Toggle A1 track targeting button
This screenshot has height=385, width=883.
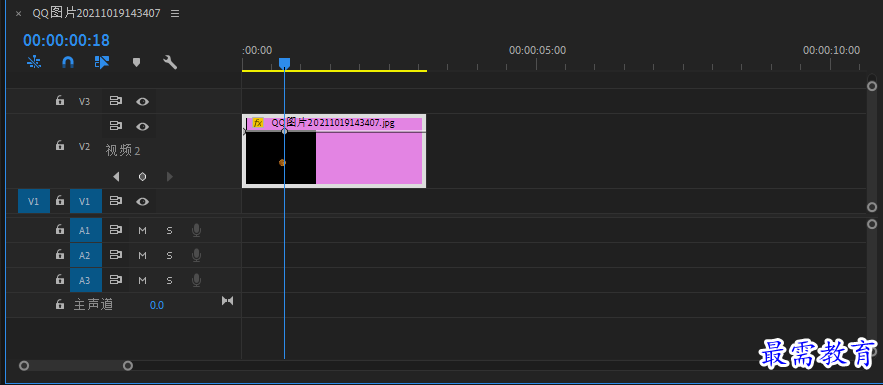click(x=86, y=230)
